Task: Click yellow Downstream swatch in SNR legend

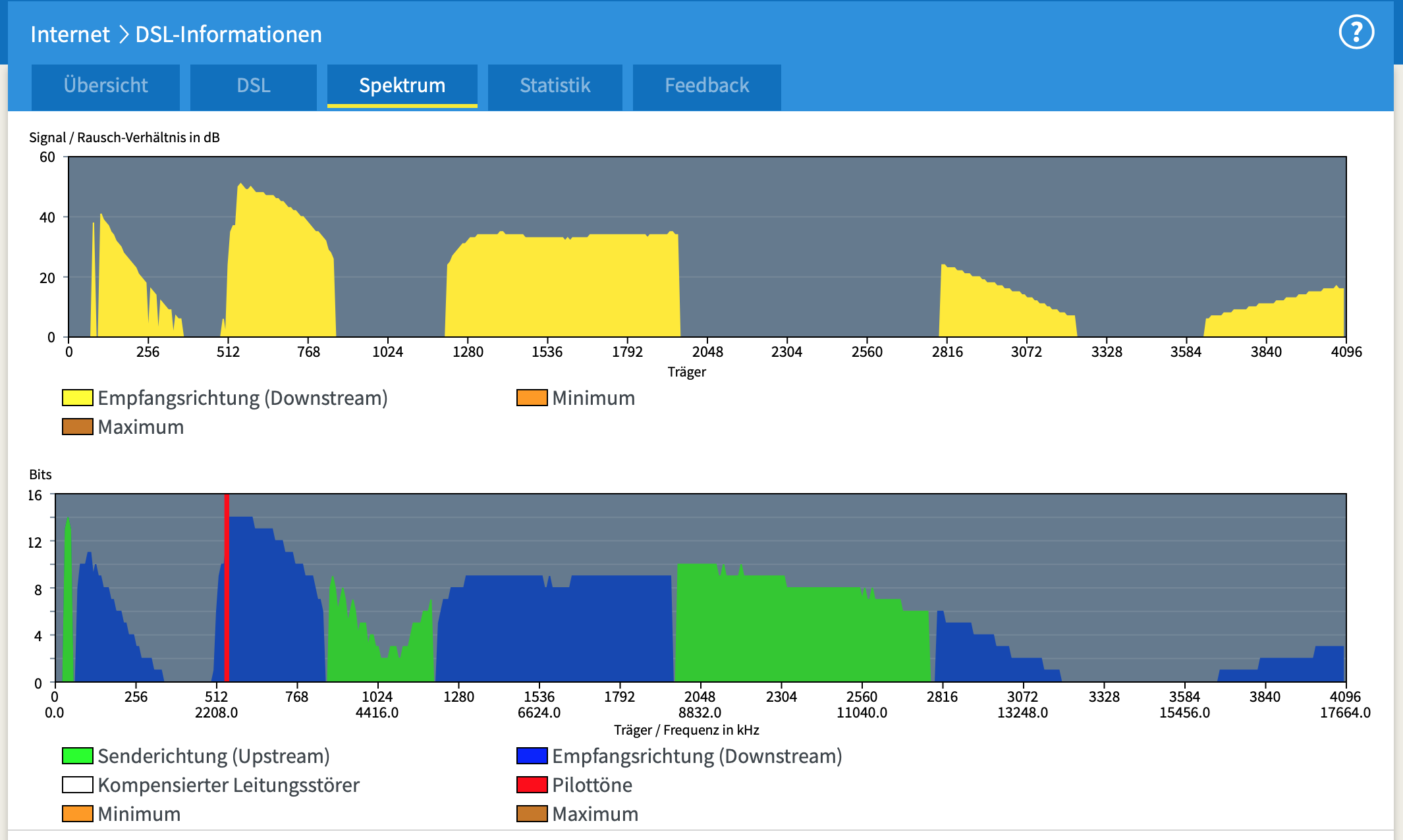Action: tap(77, 398)
